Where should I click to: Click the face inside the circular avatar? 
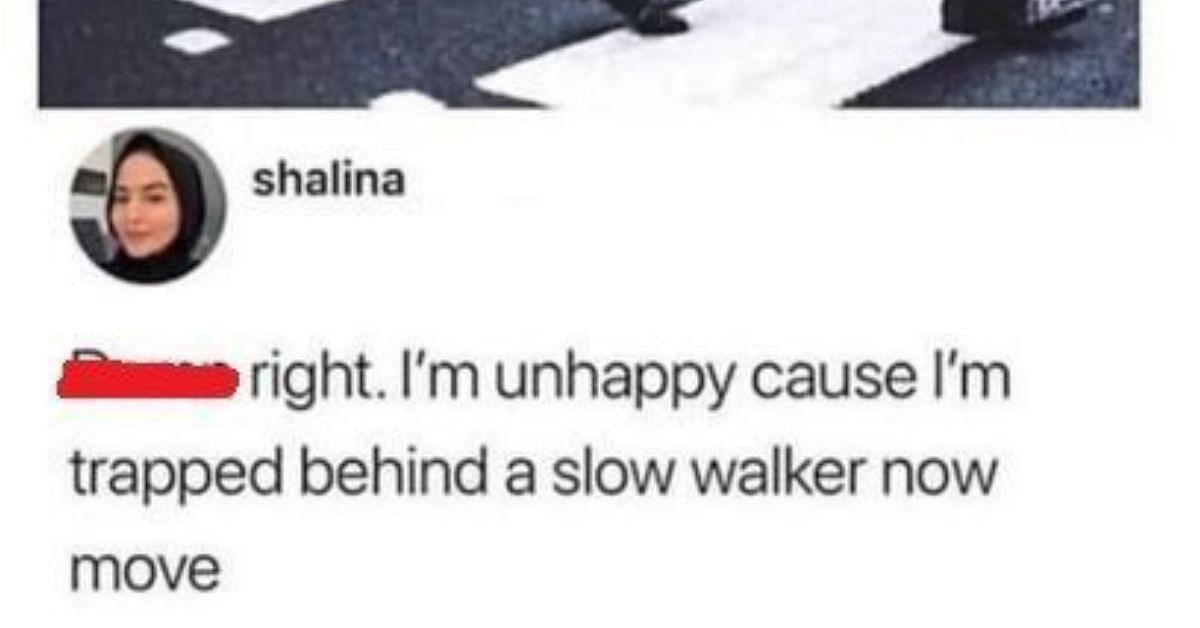145,206
